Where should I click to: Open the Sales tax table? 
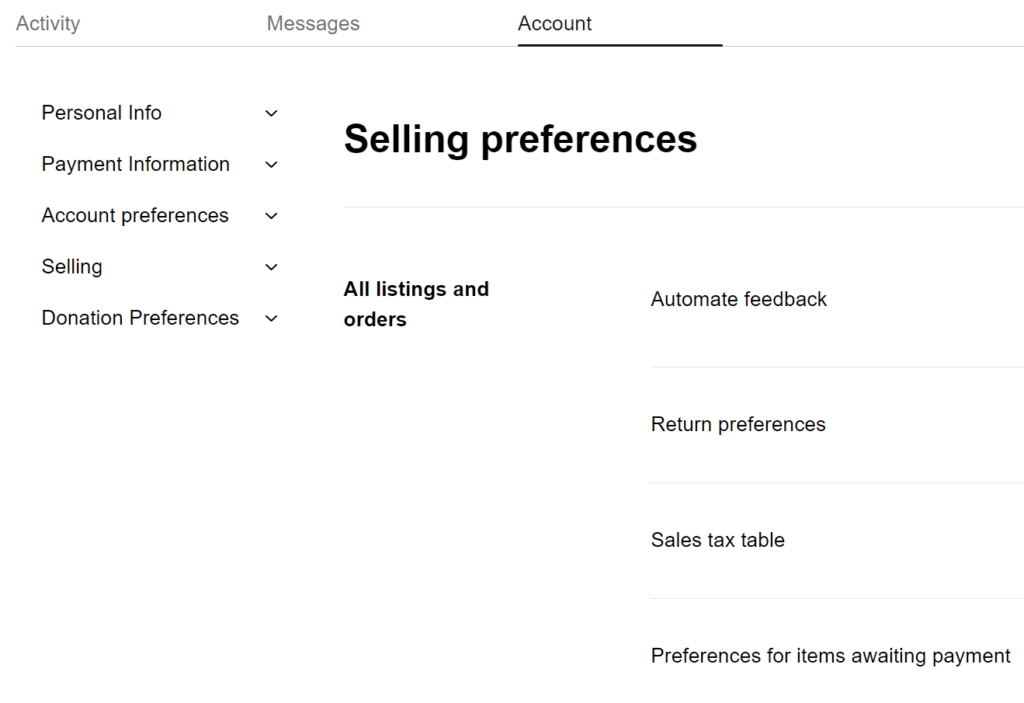pyautogui.click(x=717, y=540)
